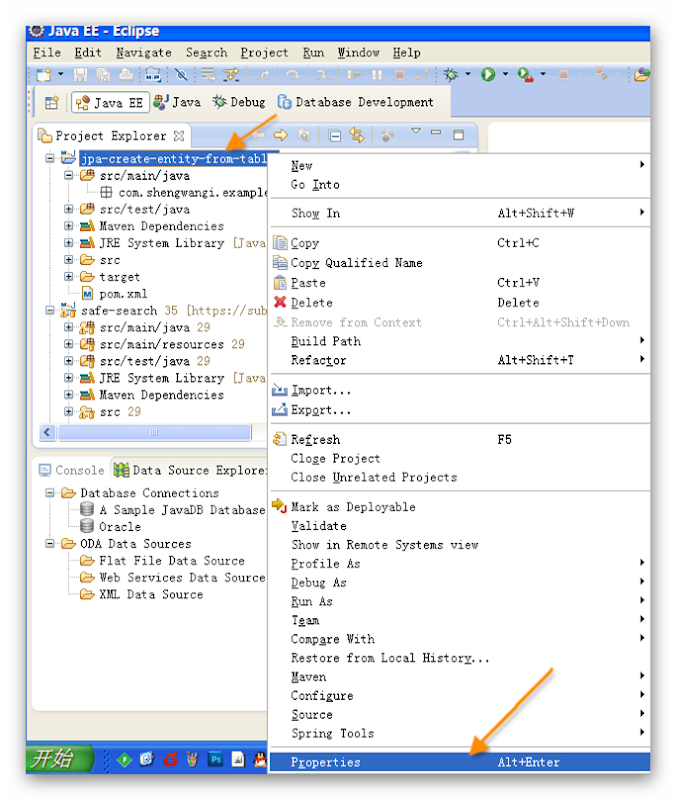This screenshot has height=800, width=676.
Task: Open the Navigate menu
Action: point(144,53)
